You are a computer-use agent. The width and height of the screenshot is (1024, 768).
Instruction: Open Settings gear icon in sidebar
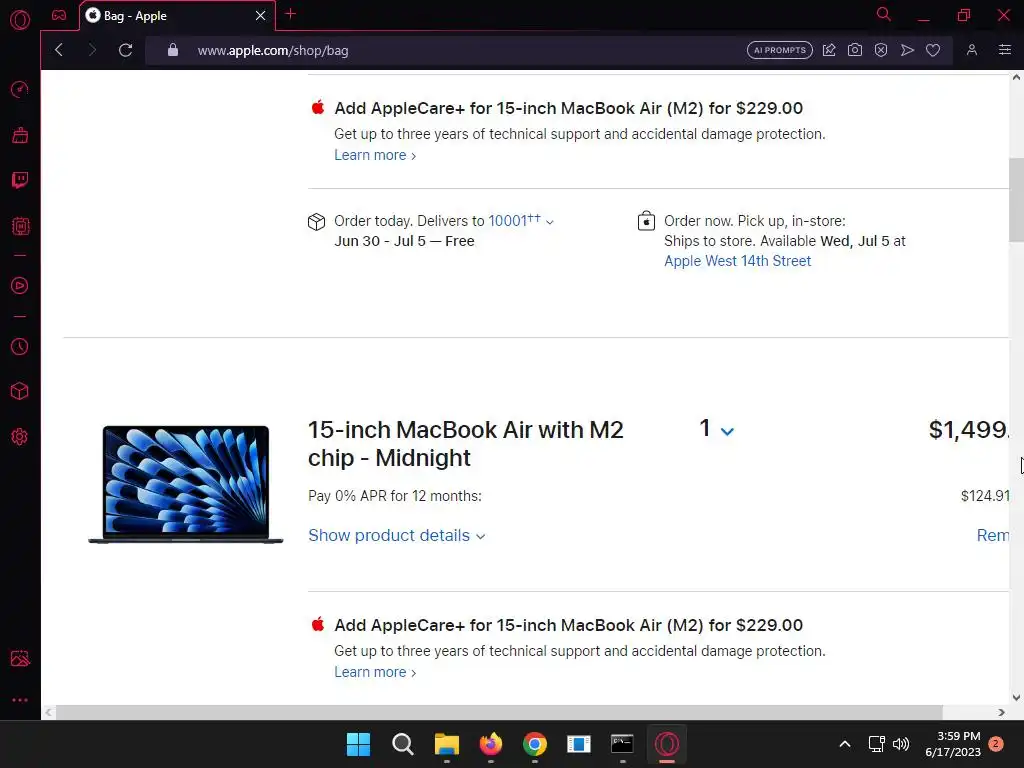pyautogui.click(x=20, y=437)
